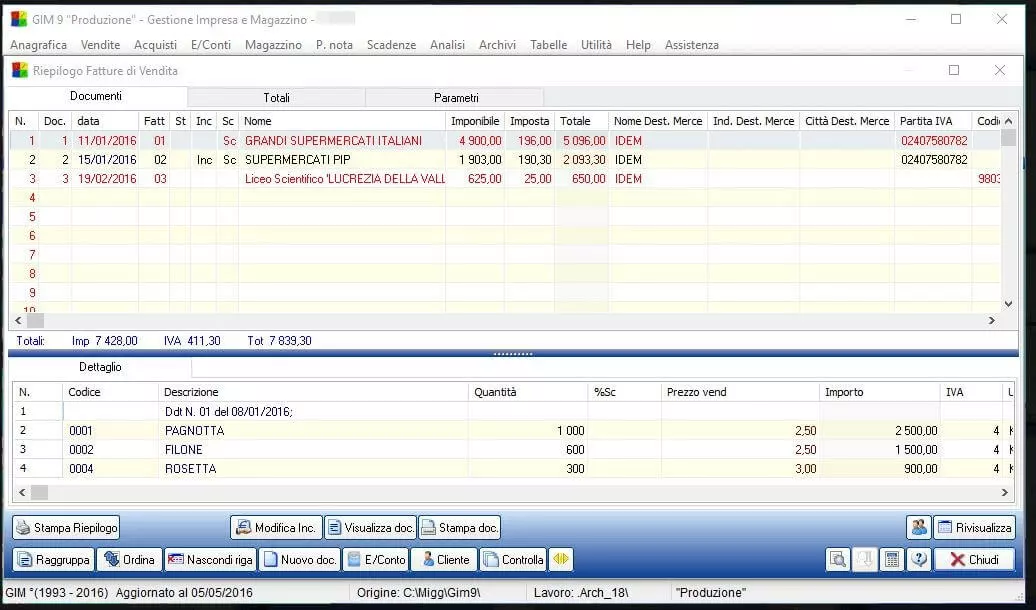The image size is (1036, 610).
Task: Select the SUPERMERCATI PIP invoice row
Action: click(298, 160)
